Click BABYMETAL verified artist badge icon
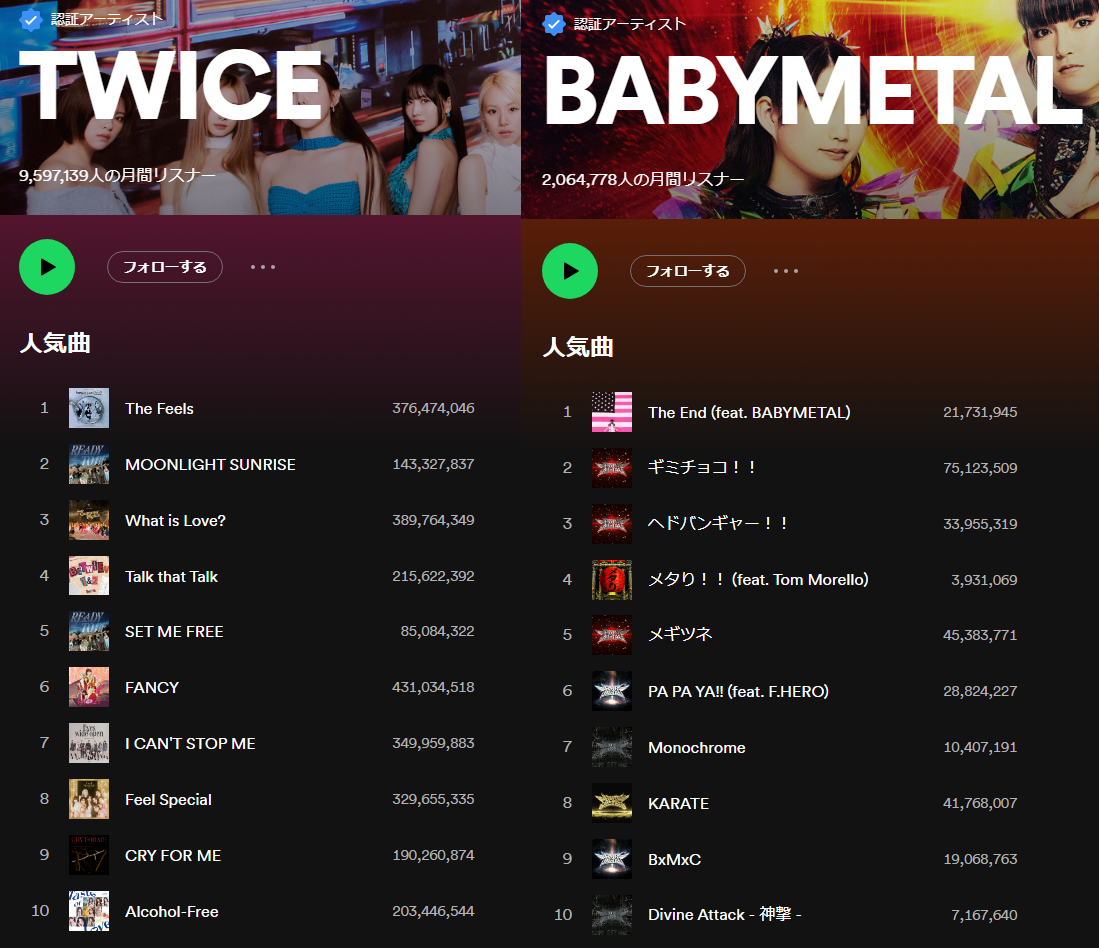This screenshot has width=1099, height=948. tap(554, 24)
